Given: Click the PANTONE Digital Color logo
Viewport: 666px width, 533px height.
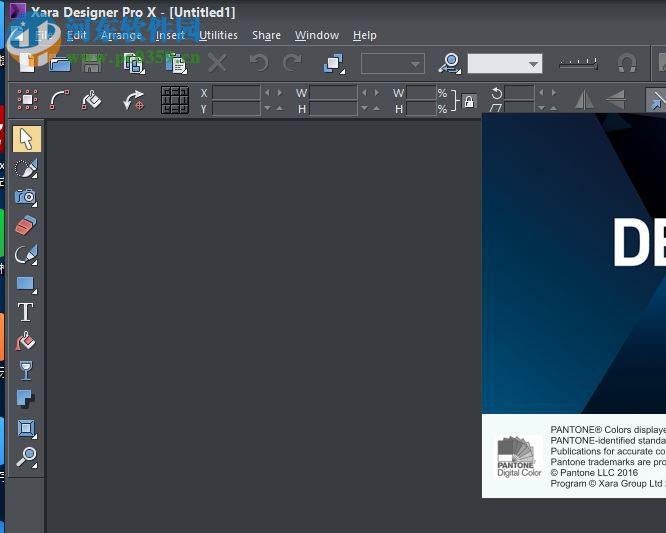Looking at the screenshot, I should (x=519, y=457).
